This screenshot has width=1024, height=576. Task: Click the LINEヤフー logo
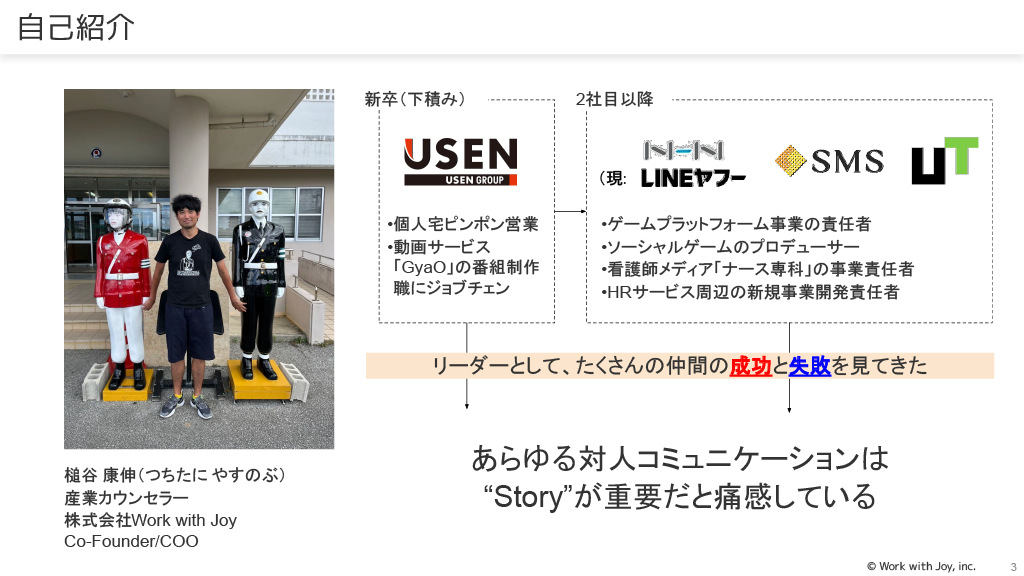click(693, 178)
